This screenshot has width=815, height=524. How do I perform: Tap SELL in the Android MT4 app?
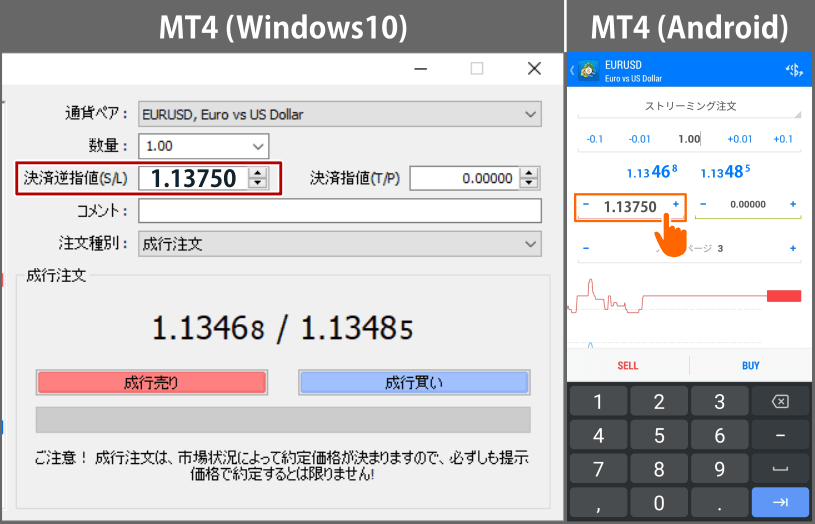(x=628, y=365)
